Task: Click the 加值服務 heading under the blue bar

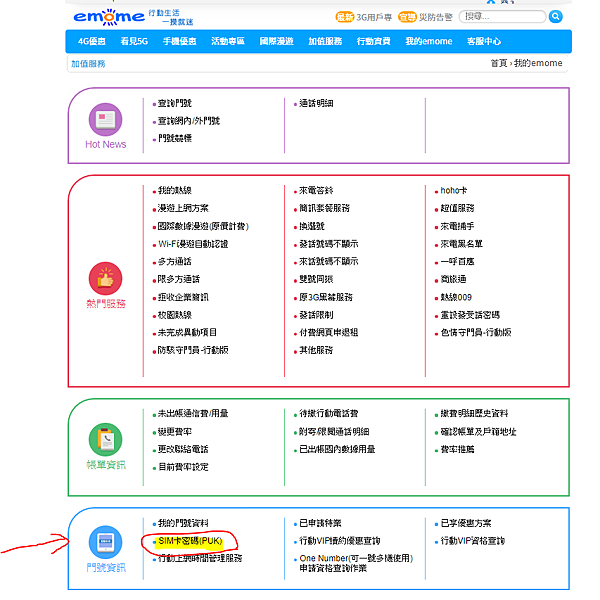Action: point(88,64)
